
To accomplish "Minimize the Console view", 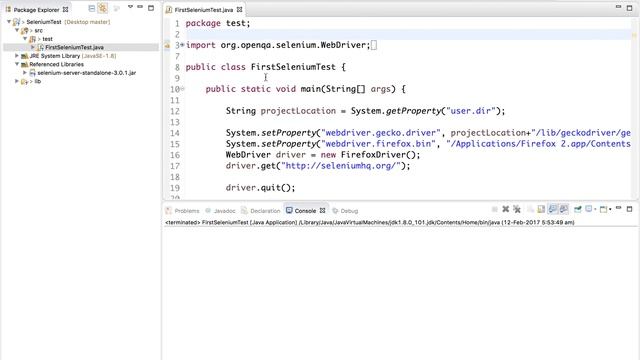I will (618, 208).
